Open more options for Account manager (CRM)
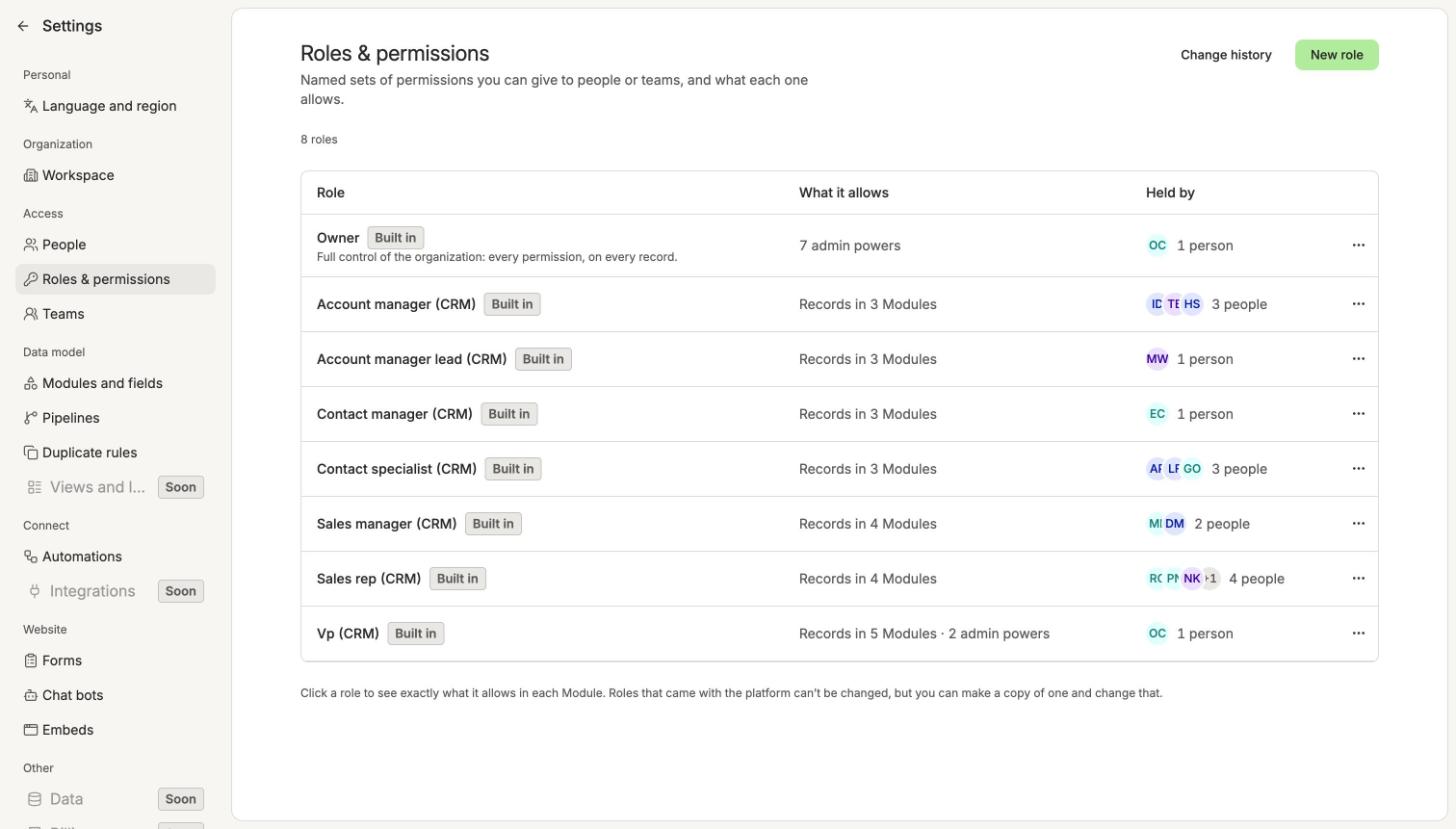Image resolution: width=1456 pixels, height=829 pixels. [1358, 304]
